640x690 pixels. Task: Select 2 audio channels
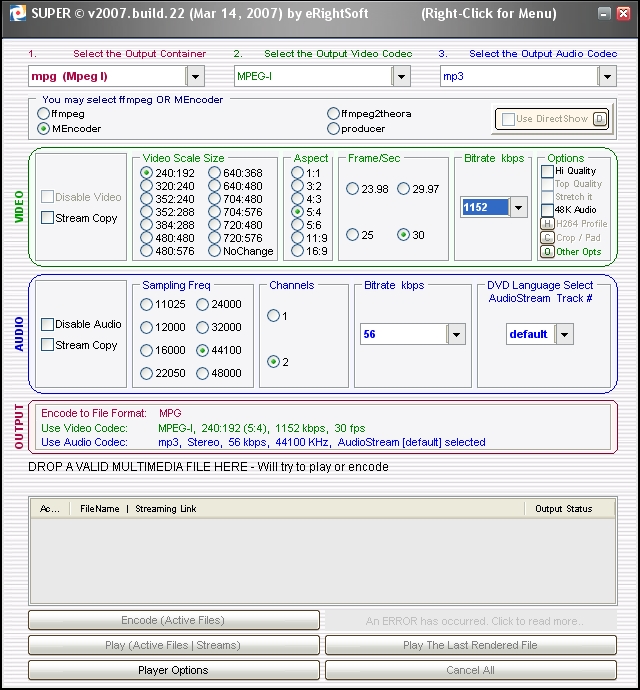click(273, 362)
